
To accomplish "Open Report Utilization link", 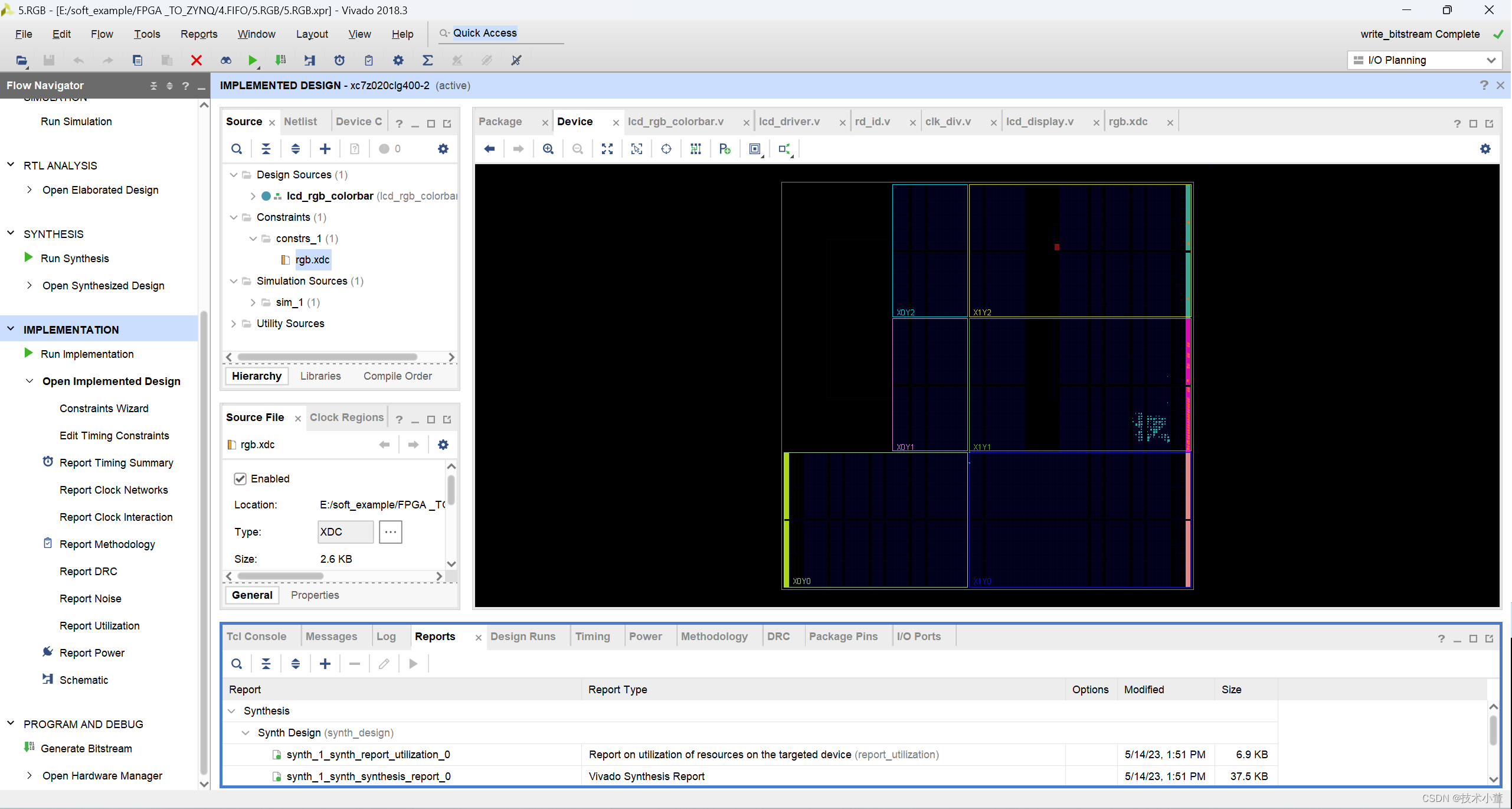I will pyautogui.click(x=100, y=626).
